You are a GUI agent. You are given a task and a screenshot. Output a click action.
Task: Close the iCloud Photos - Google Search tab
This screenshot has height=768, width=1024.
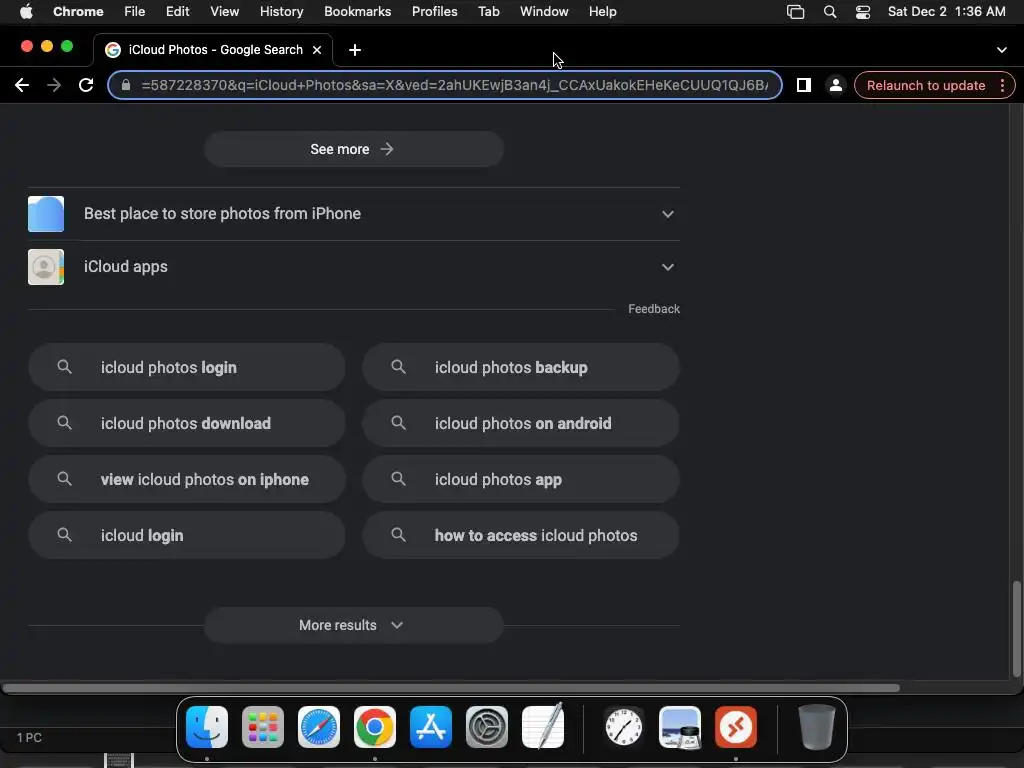point(317,50)
